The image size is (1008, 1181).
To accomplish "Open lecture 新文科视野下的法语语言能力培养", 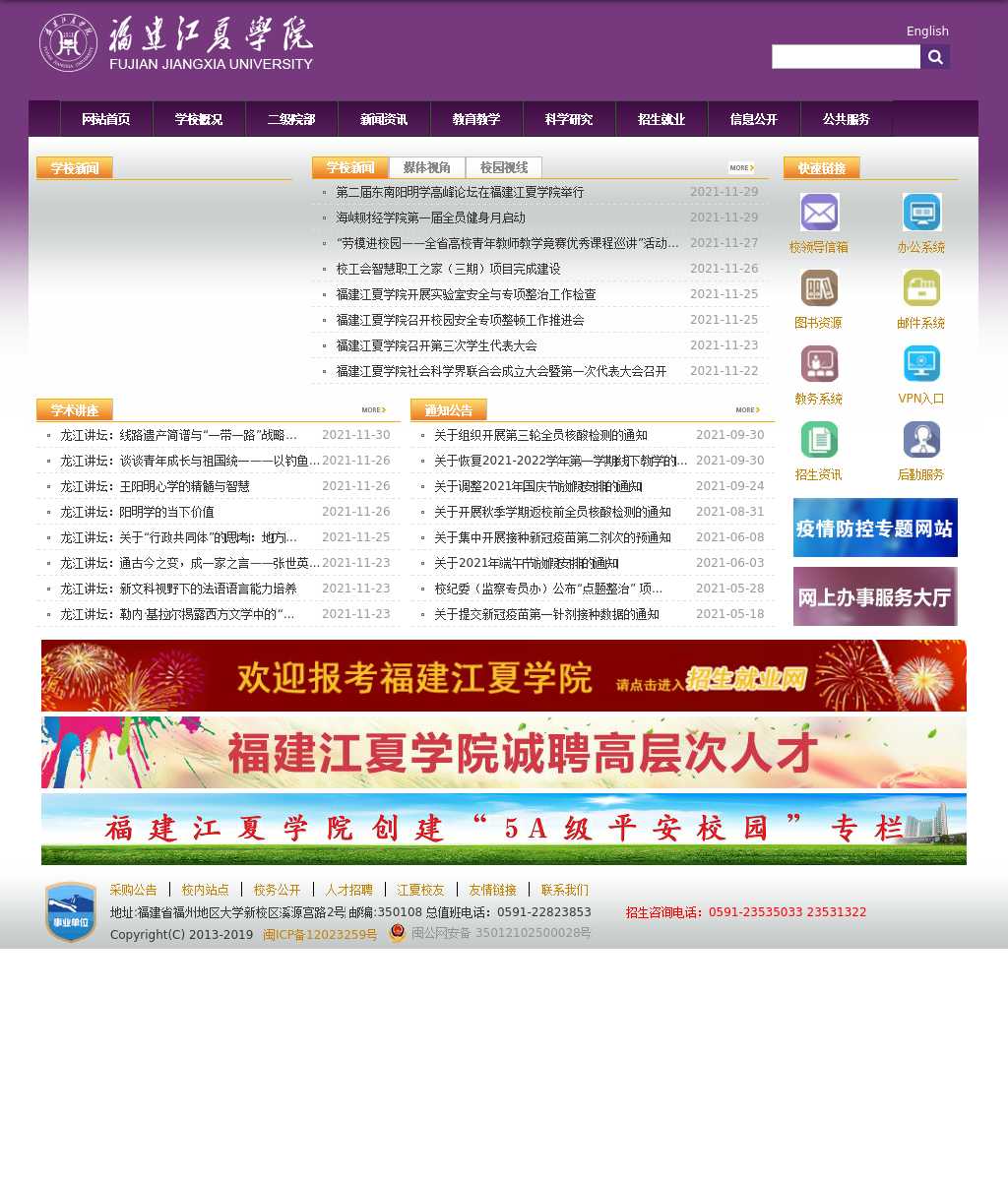I will pos(178,590).
